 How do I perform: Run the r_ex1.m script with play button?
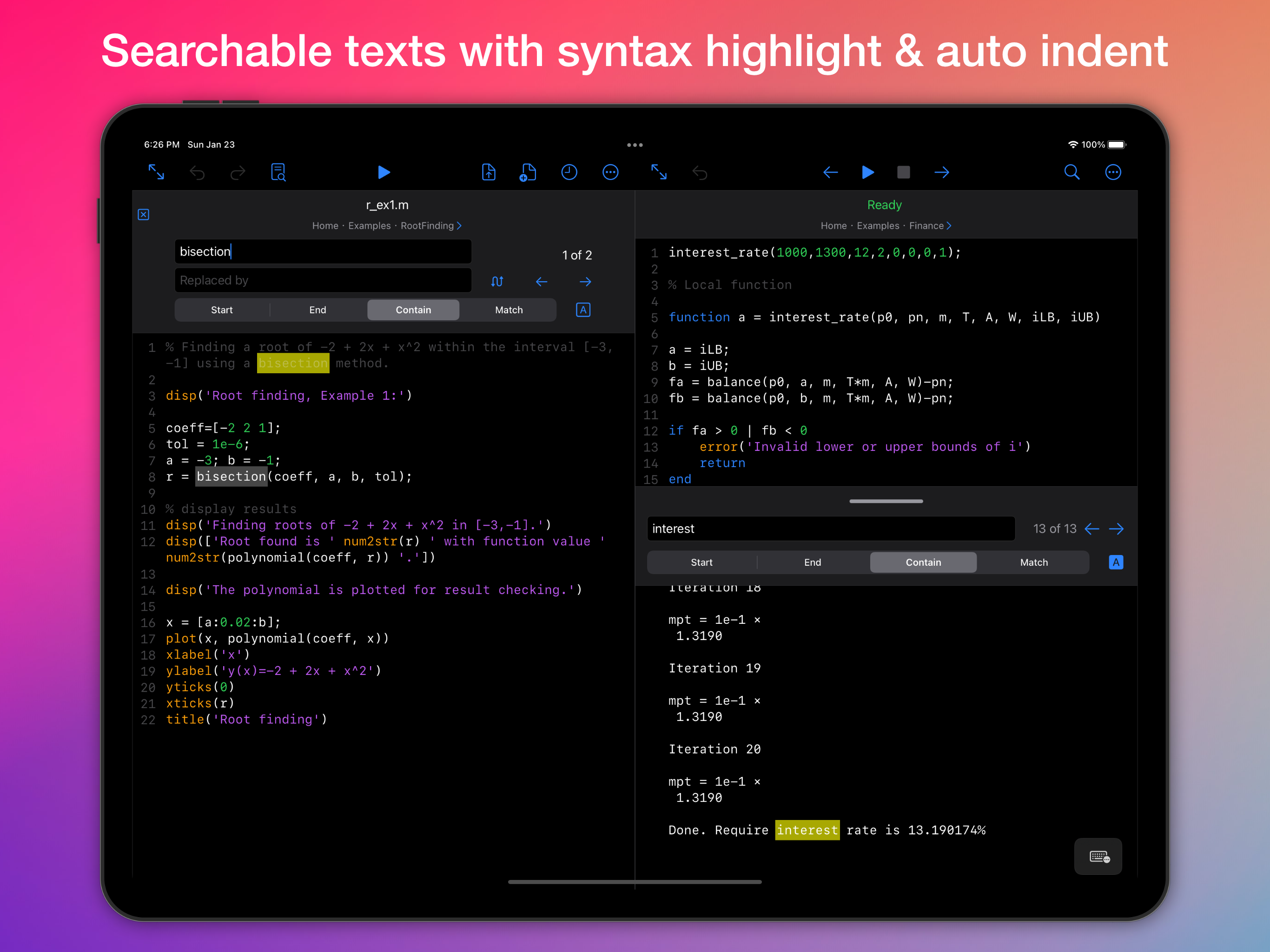(x=384, y=172)
